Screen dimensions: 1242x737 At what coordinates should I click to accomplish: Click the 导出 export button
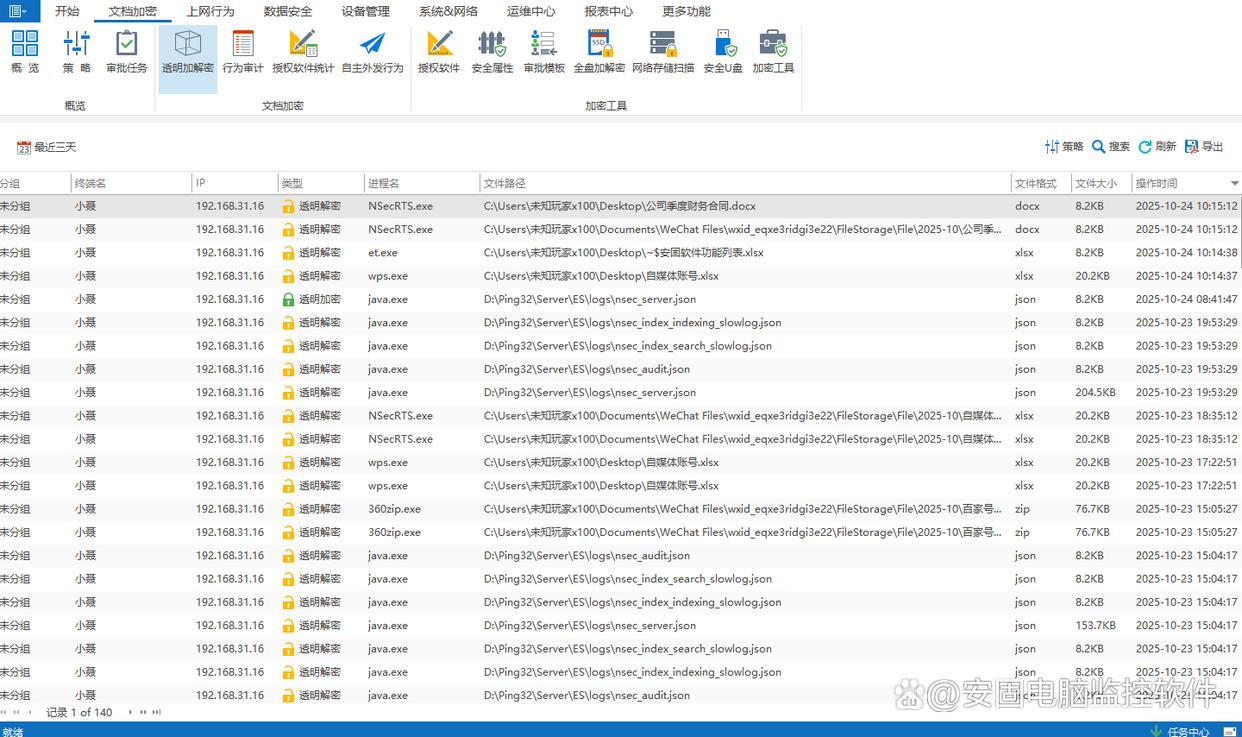pos(1204,147)
